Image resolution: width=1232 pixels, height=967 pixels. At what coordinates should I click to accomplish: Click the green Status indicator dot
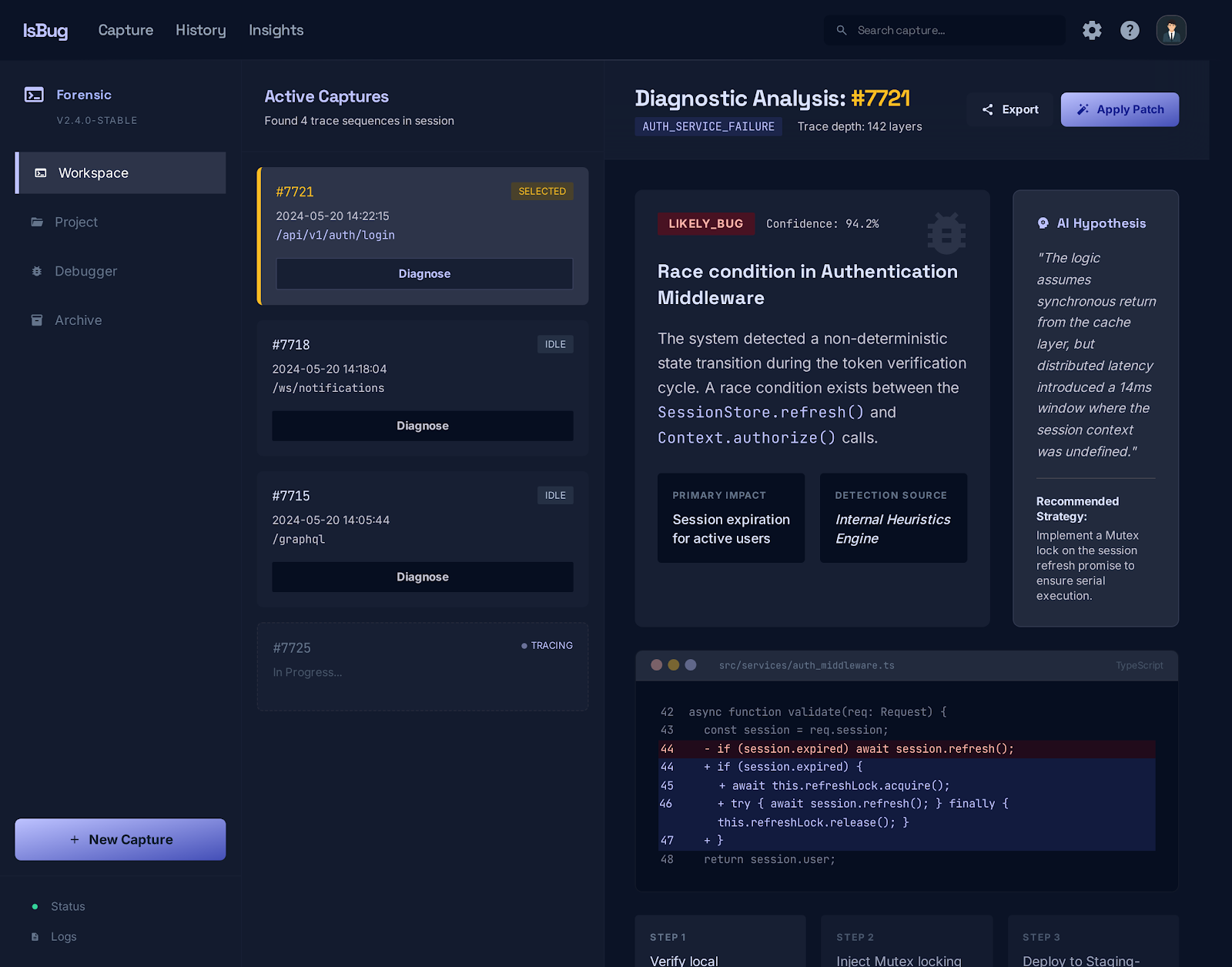35,906
